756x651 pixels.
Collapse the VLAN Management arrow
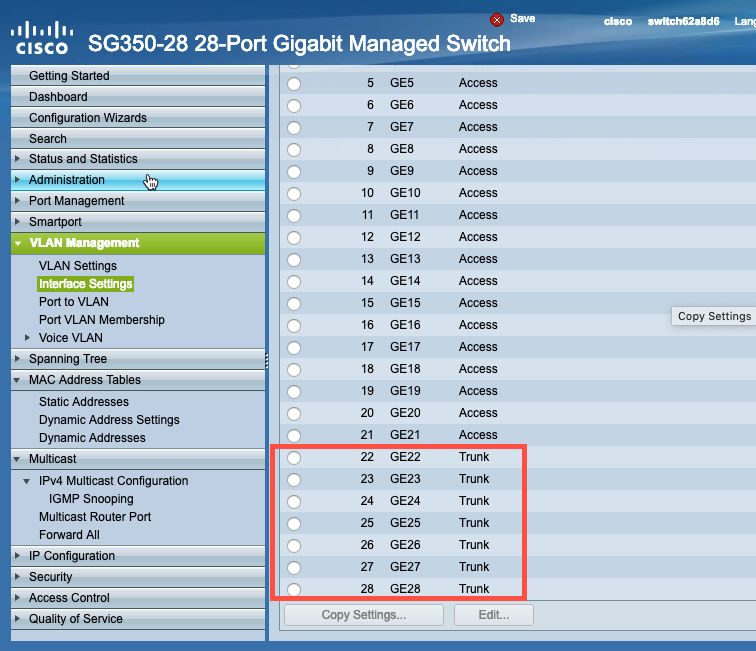(x=18, y=243)
